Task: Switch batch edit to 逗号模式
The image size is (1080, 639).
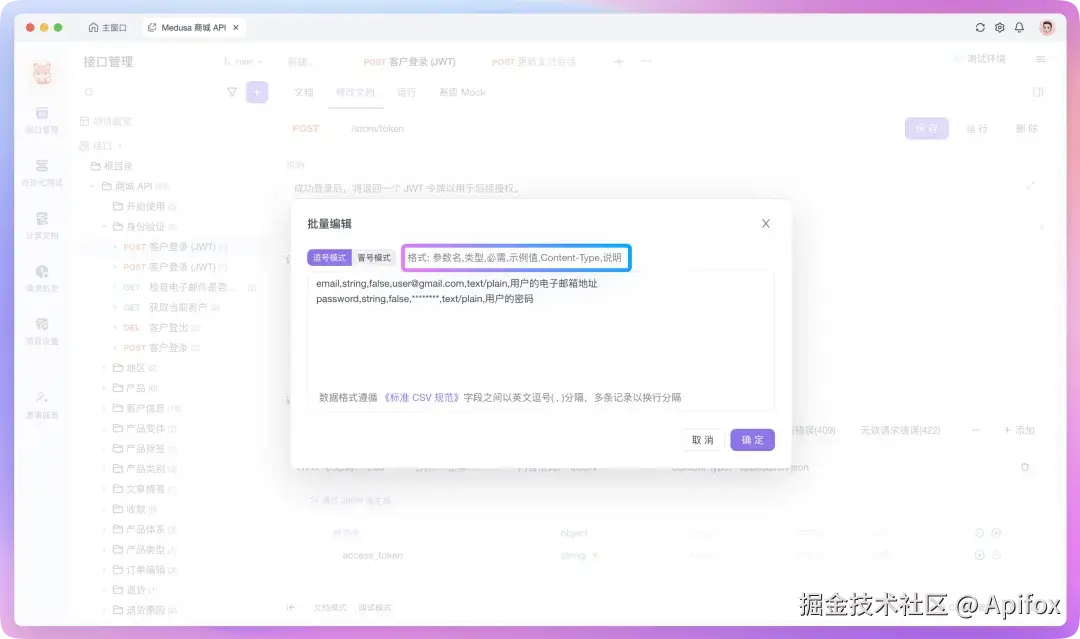Action: click(x=328, y=257)
